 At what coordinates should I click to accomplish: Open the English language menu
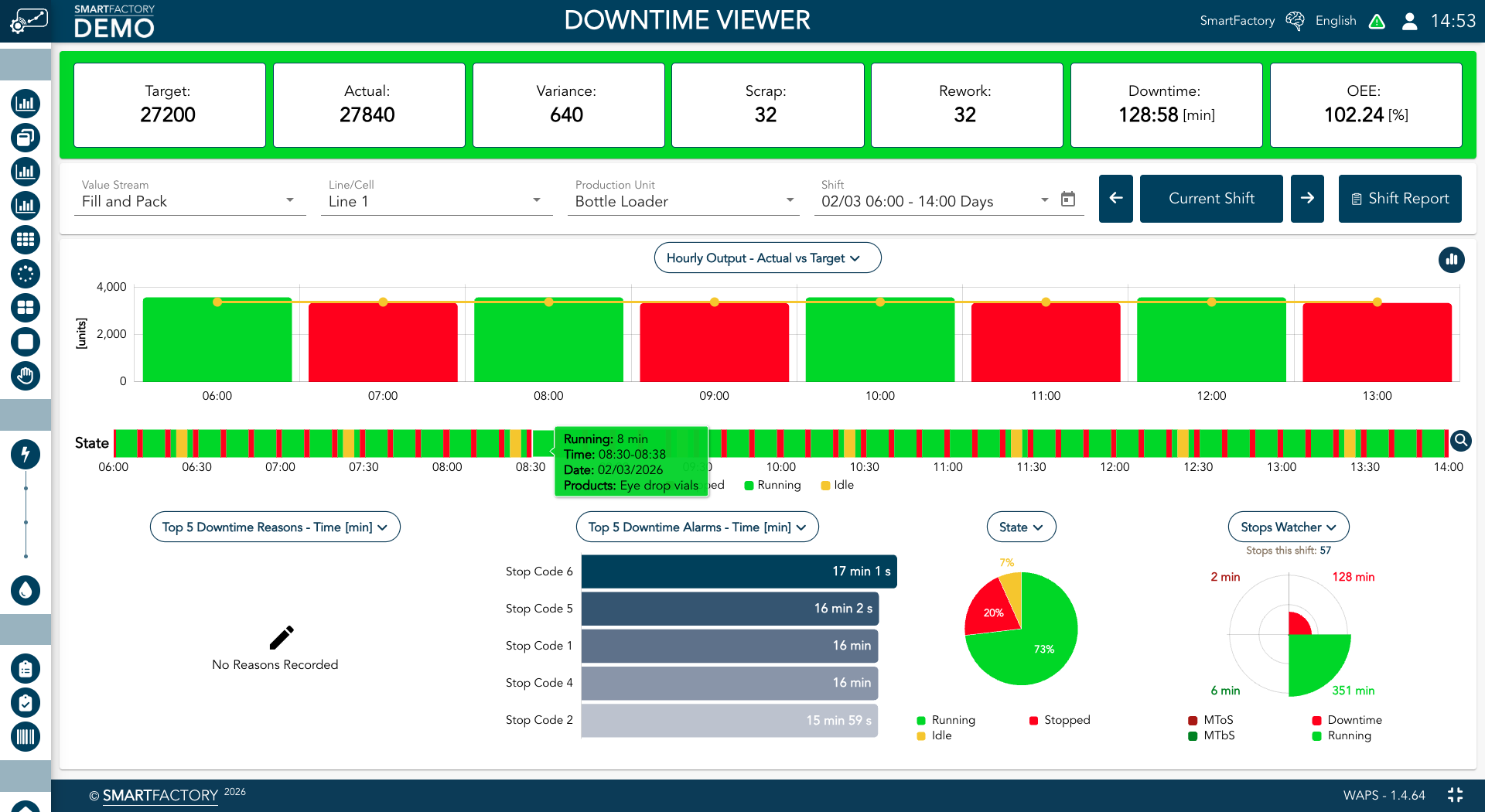coord(1336,21)
